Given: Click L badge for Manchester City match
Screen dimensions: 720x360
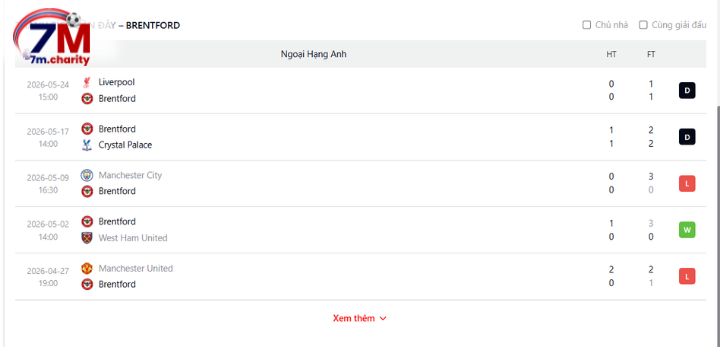Looking at the screenshot, I should (x=687, y=184).
